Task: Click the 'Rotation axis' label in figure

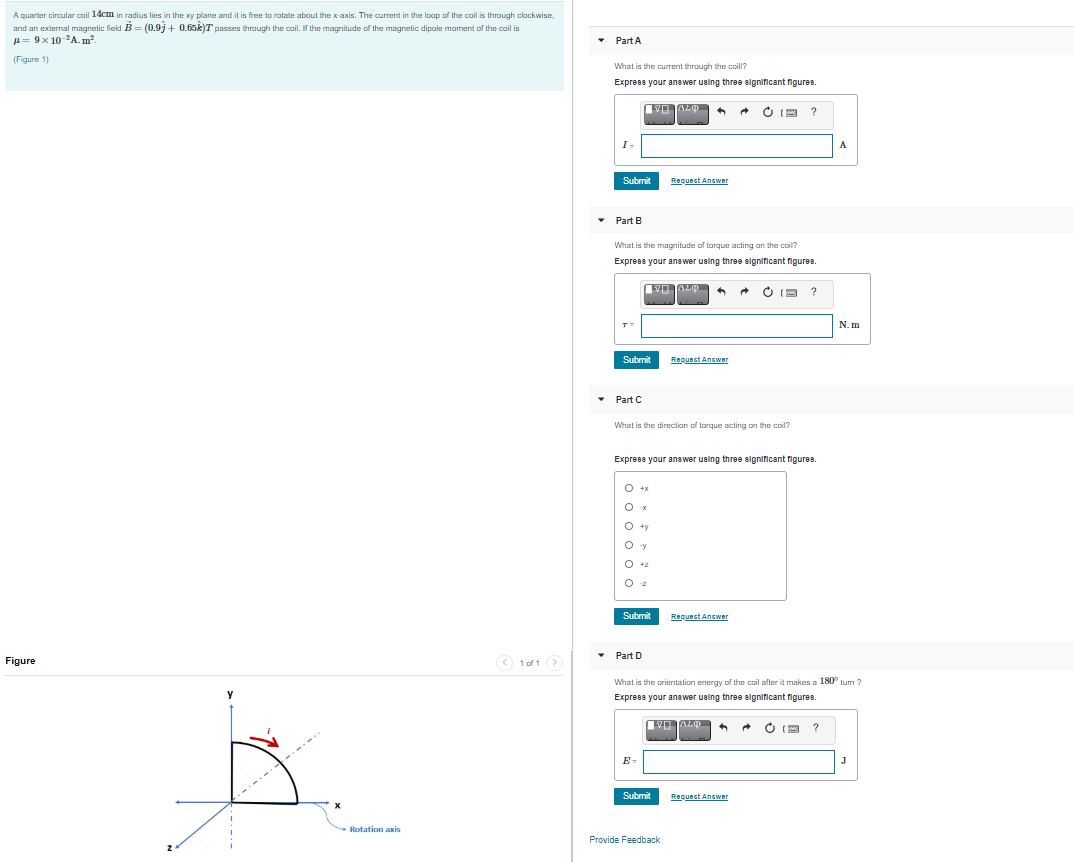Action: coord(375,830)
